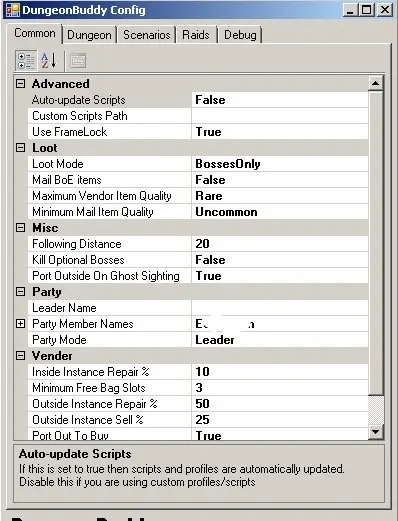Collapse the Misc category
The image size is (398, 521).
click(x=20, y=228)
